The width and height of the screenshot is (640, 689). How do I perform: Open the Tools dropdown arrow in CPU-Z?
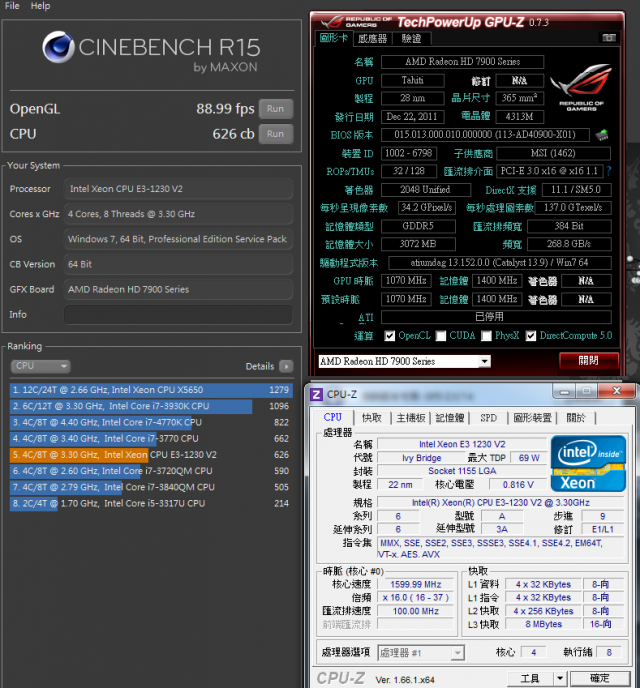[x=560, y=678]
